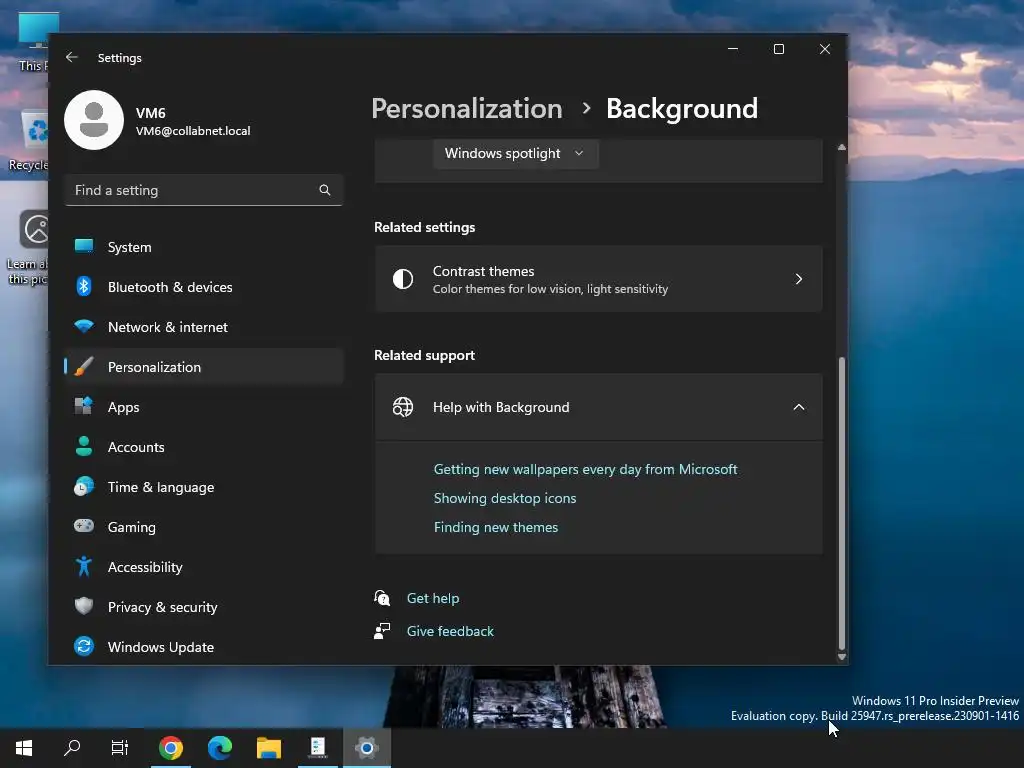The height and width of the screenshot is (768, 1024).
Task: Launch Microsoft Edge from taskbar
Action: [x=220, y=748]
